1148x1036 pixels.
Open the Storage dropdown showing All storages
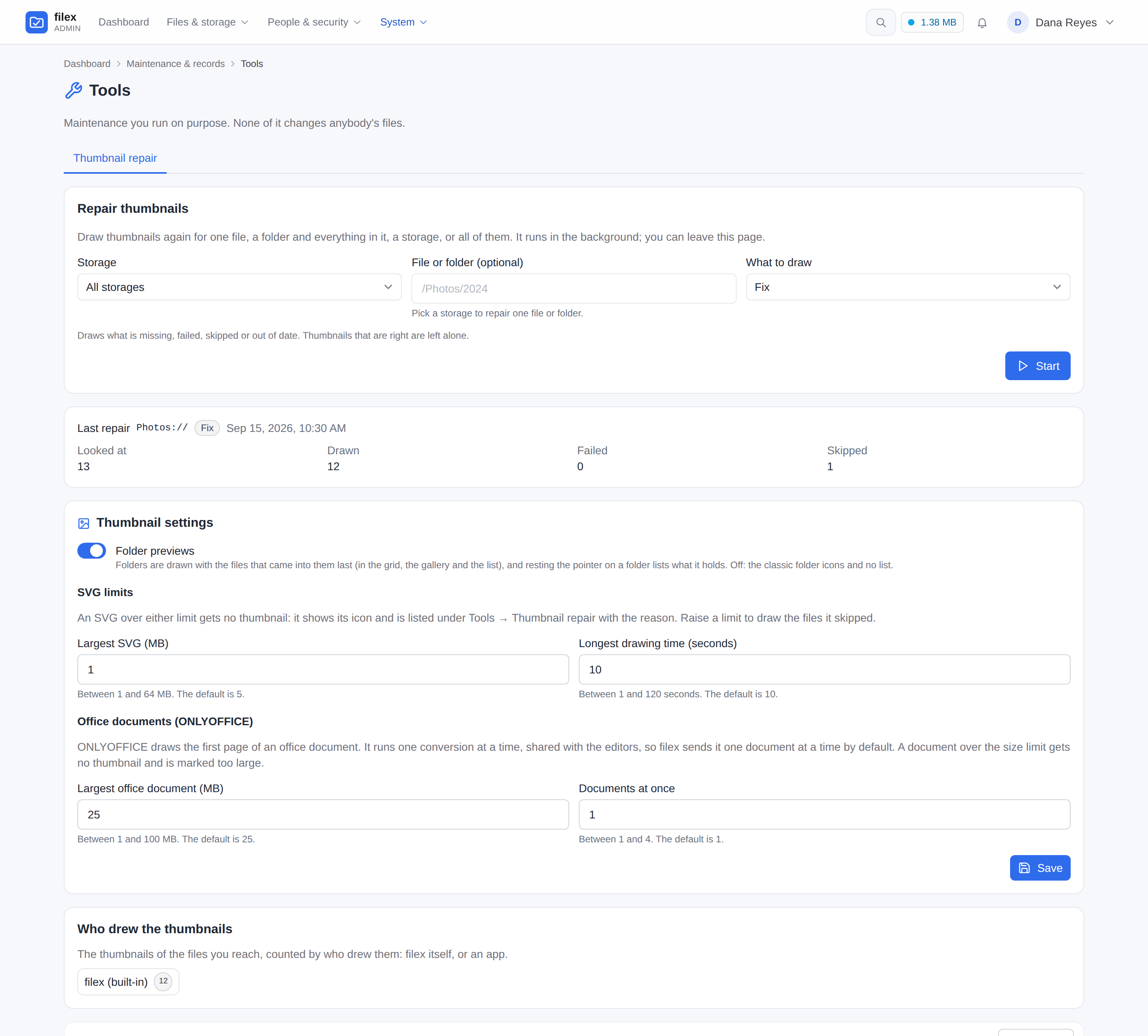(239, 287)
